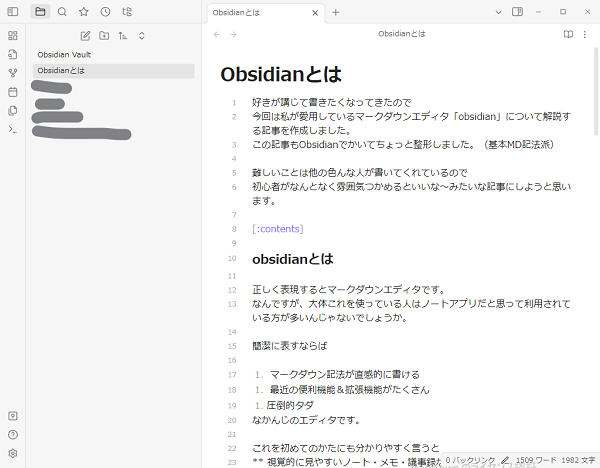Viewport: 600px width, 468px height.
Task: Expand or collapse all folders
Action: (141, 36)
